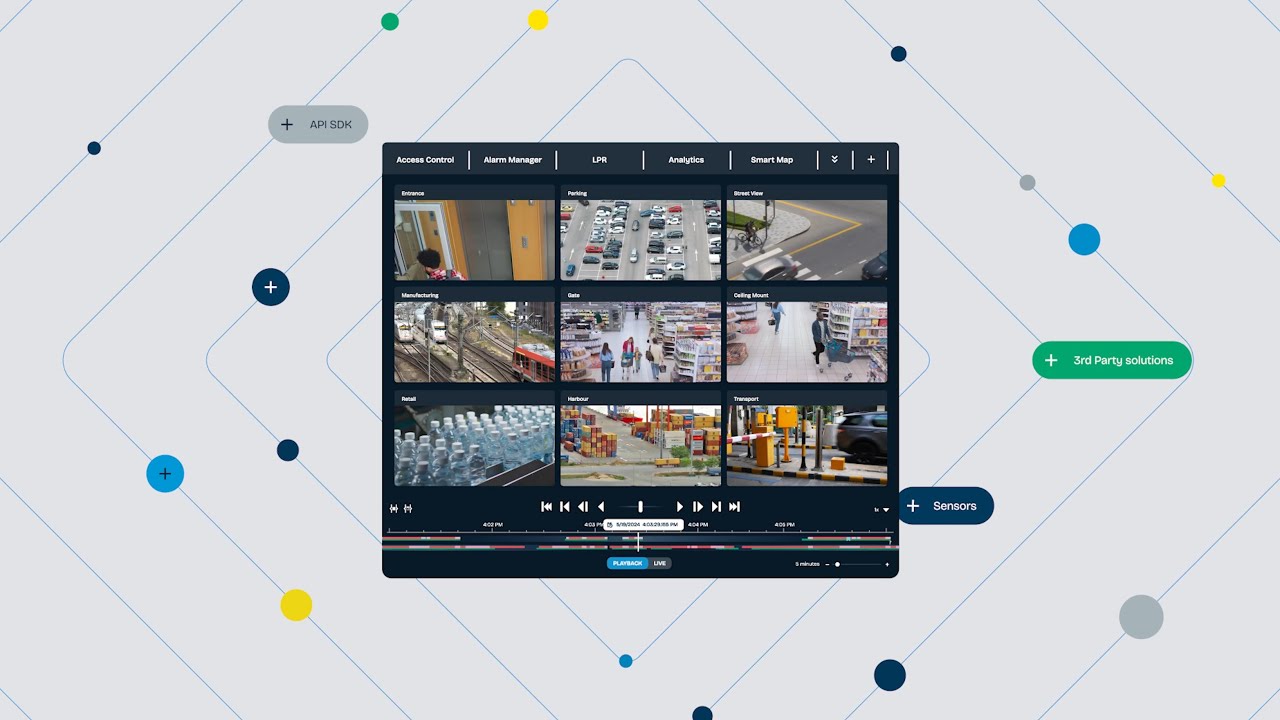Image resolution: width=1280 pixels, height=720 pixels.
Task: Jump to the first recording in the timeline
Action: tap(546, 507)
